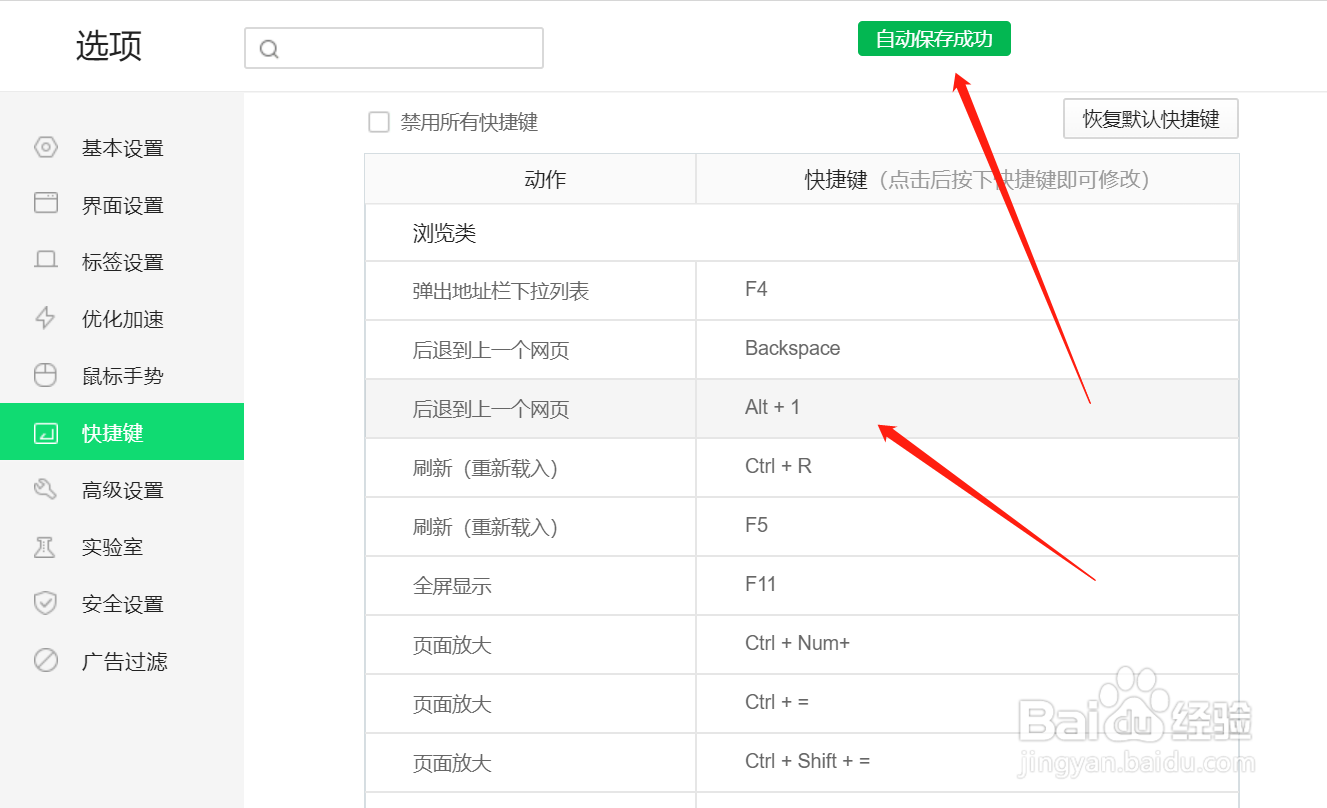The image size is (1327, 808).
Task: Select 高级设置 in sidebar
Action: click(x=122, y=490)
